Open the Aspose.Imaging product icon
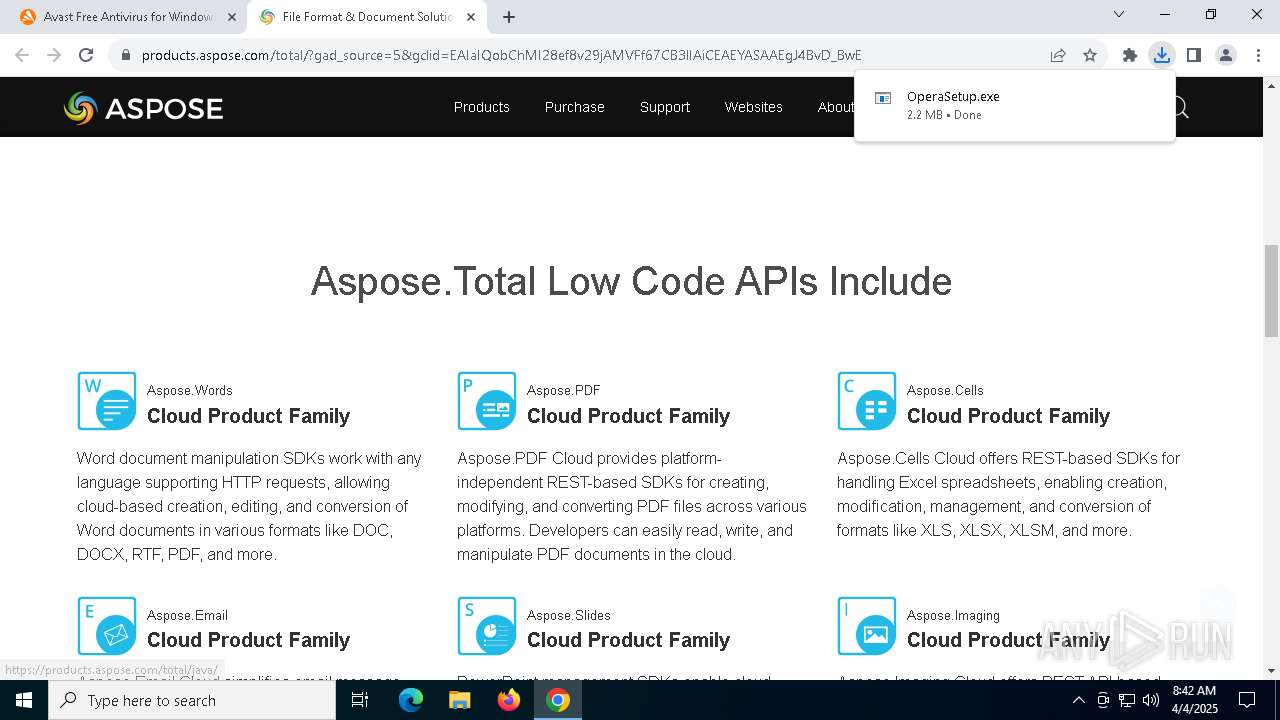The width and height of the screenshot is (1280, 720). (x=867, y=626)
